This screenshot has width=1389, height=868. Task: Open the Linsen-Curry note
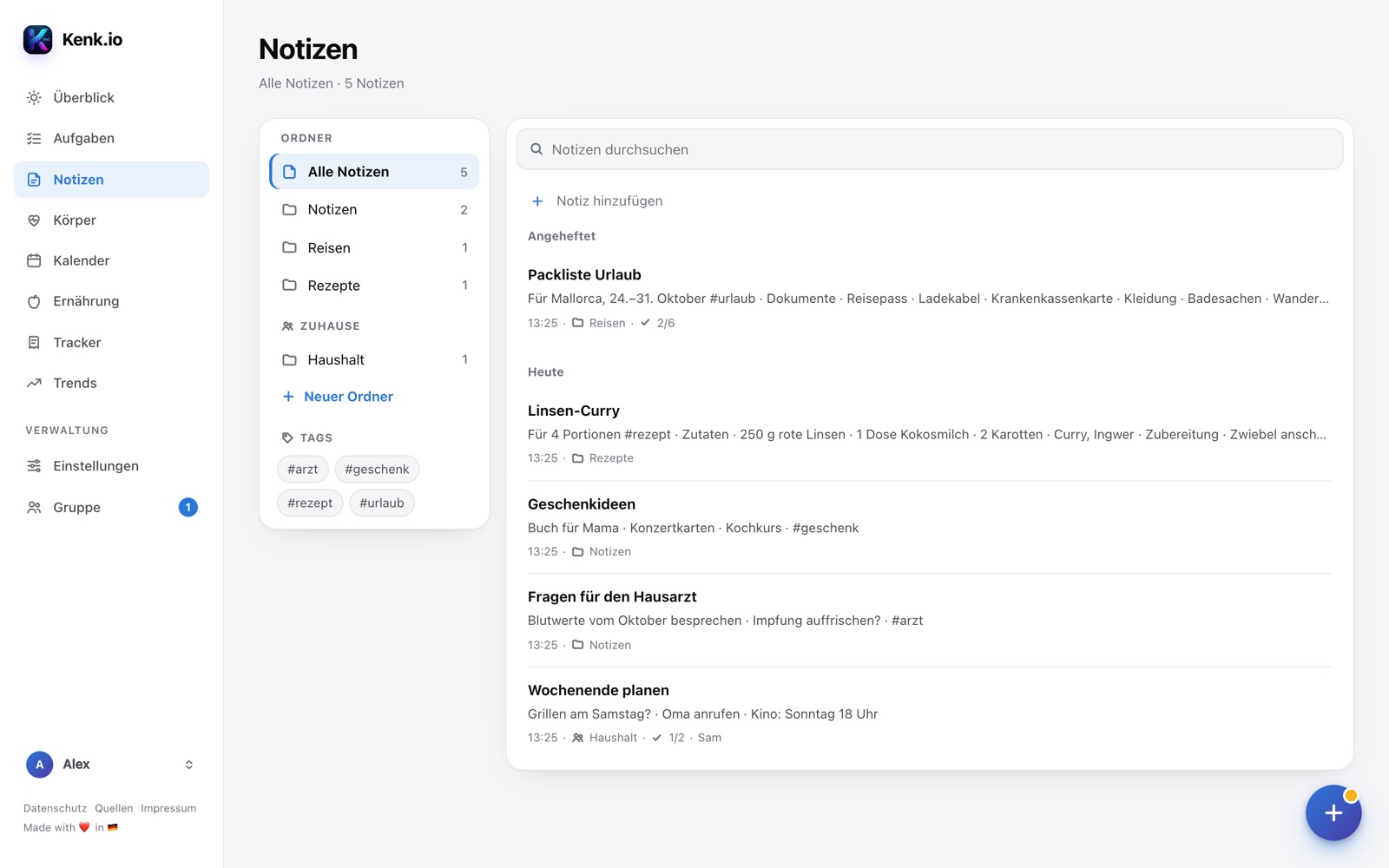(x=930, y=434)
